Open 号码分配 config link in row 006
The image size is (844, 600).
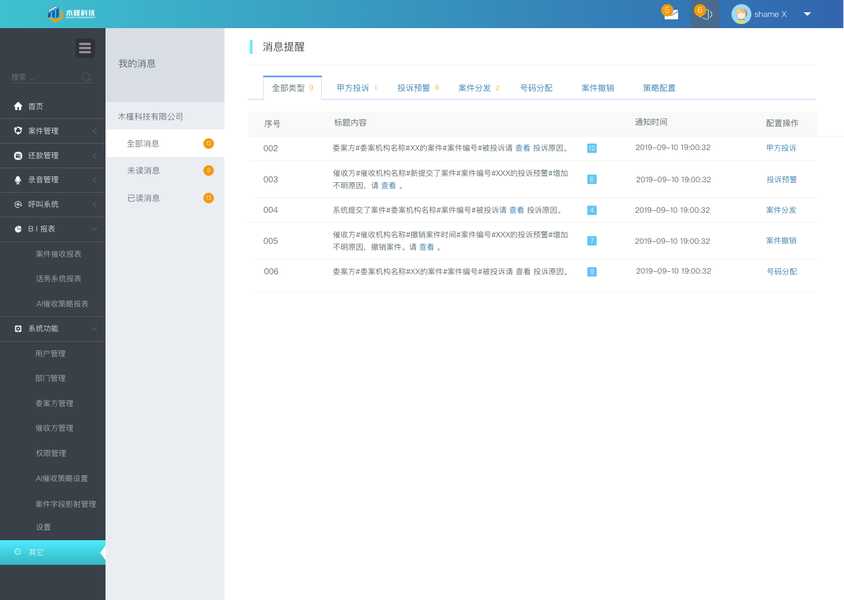coord(782,272)
